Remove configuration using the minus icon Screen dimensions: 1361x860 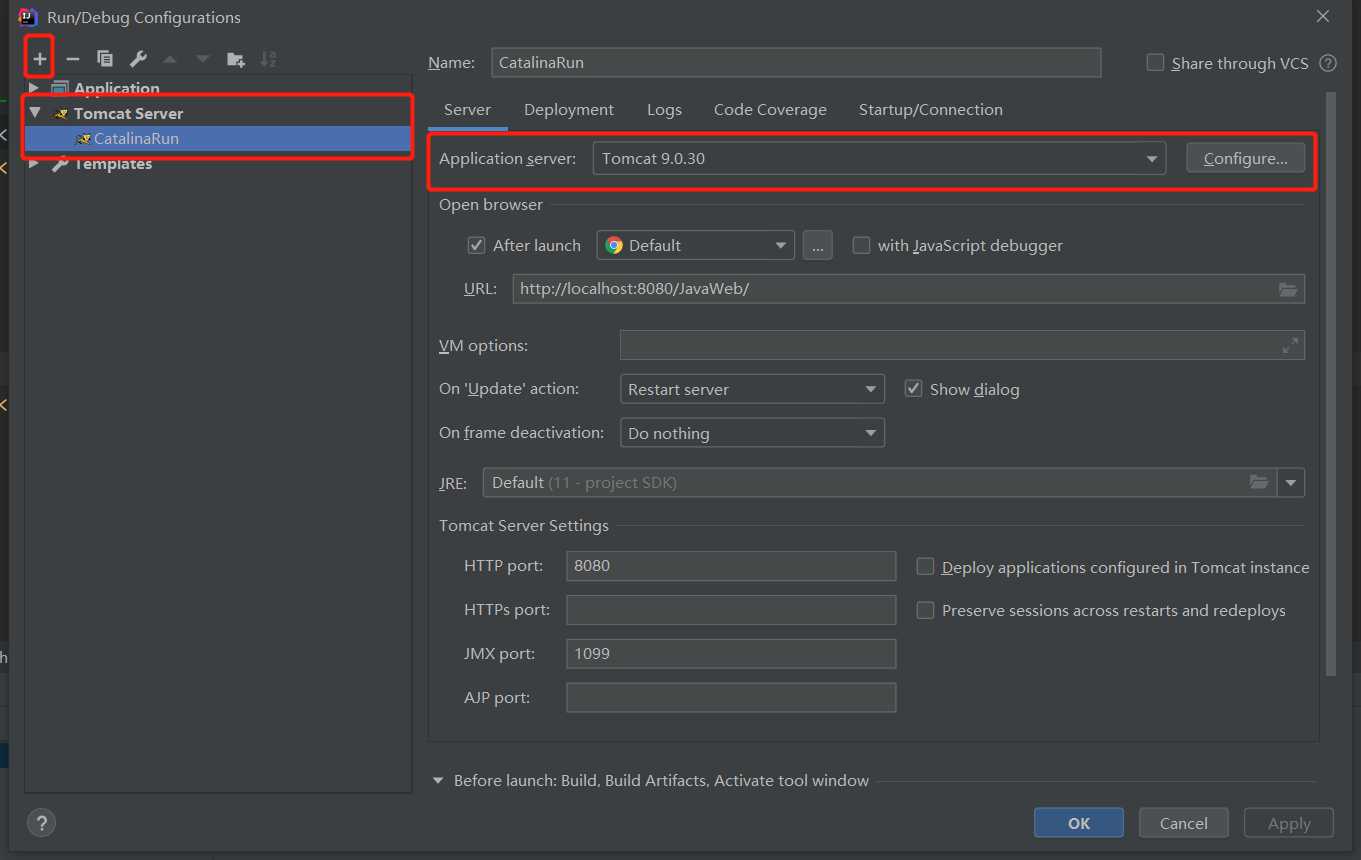(72, 59)
